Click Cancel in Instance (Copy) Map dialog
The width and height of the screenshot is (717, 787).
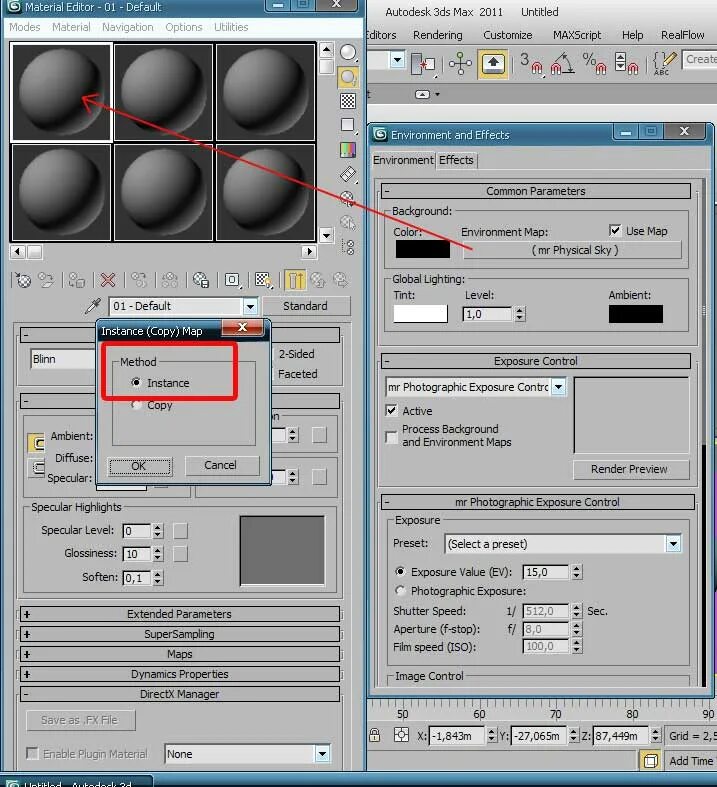222,465
